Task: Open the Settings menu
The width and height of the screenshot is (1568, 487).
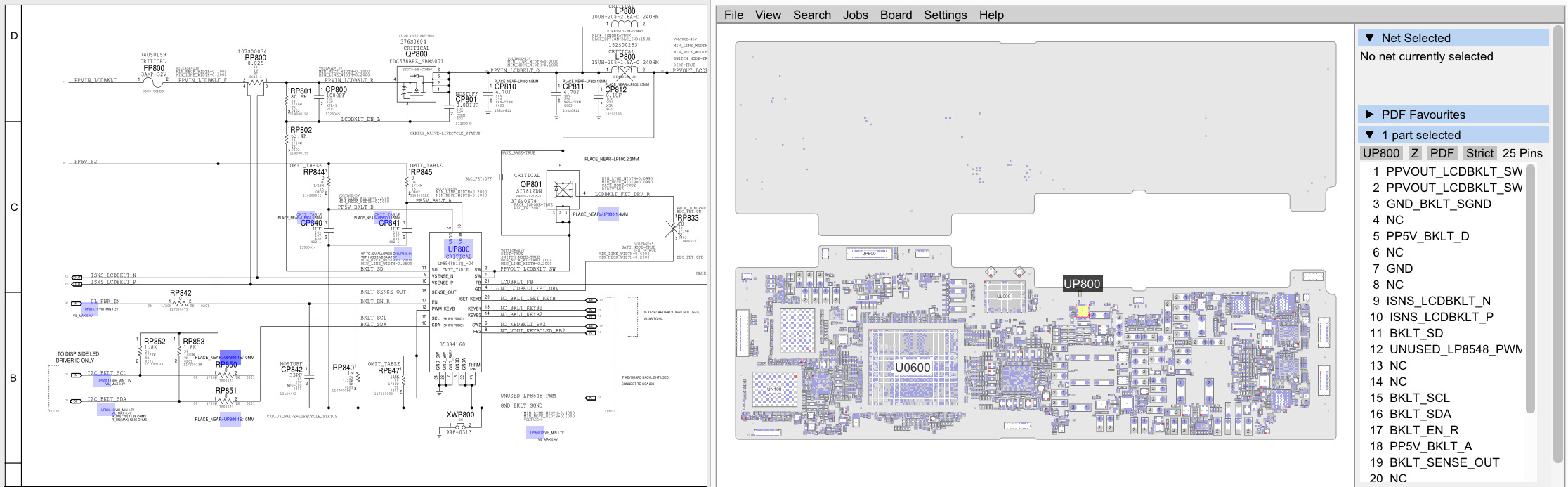Action: [x=945, y=15]
